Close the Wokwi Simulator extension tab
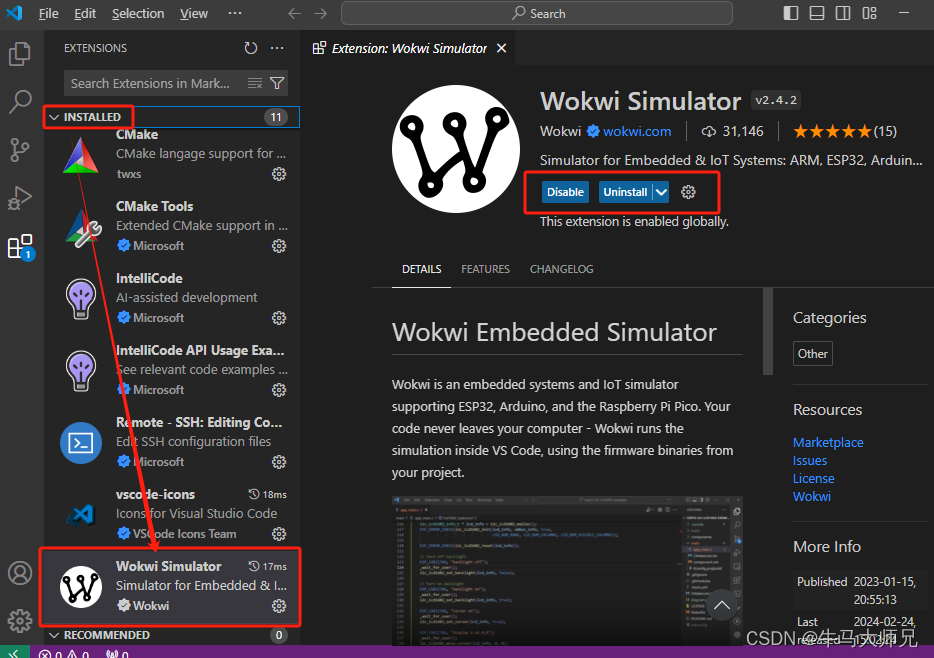The image size is (934, 658). coord(502,48)
